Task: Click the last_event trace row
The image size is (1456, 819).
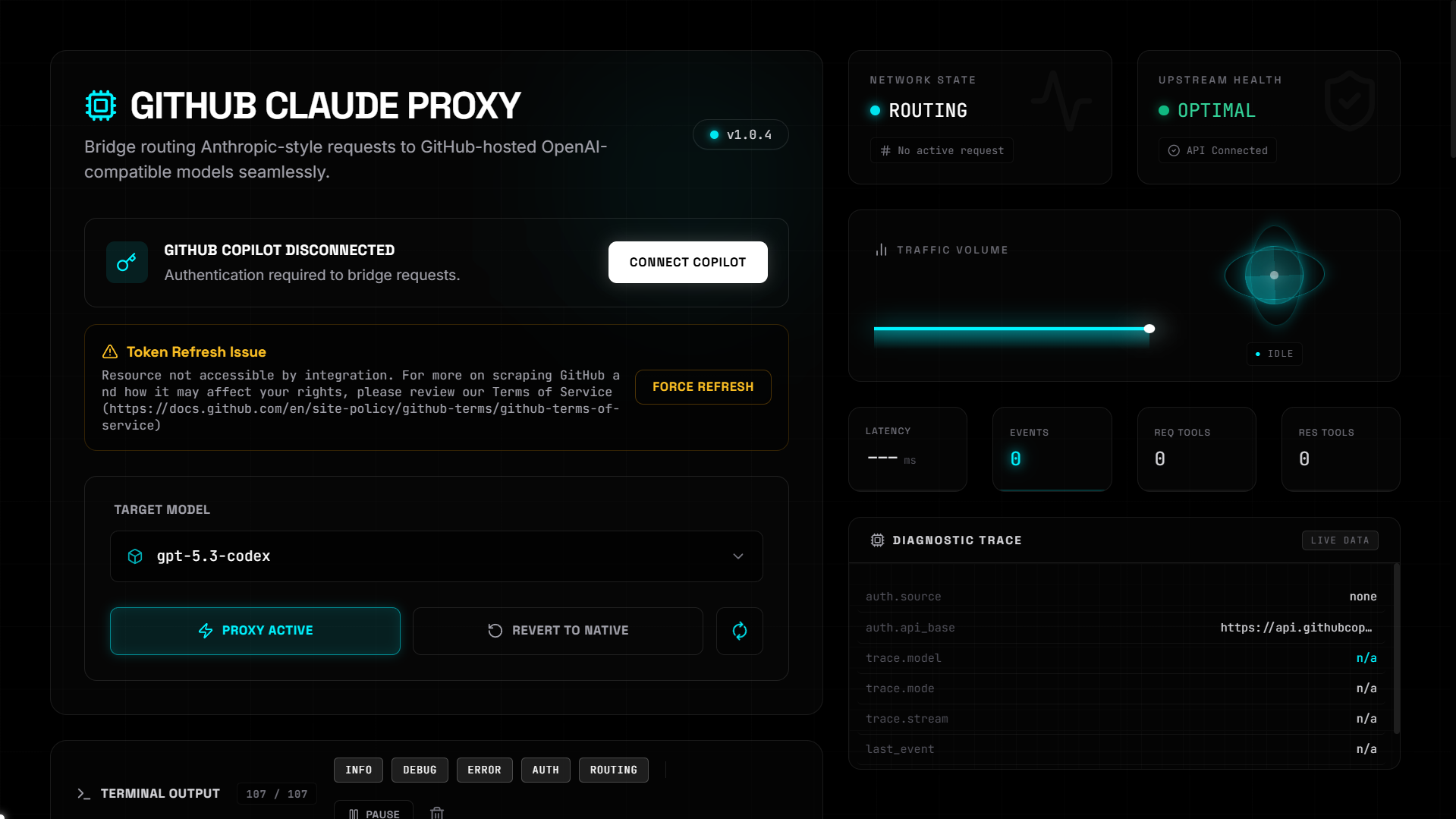Action: tap(1121, 749)
